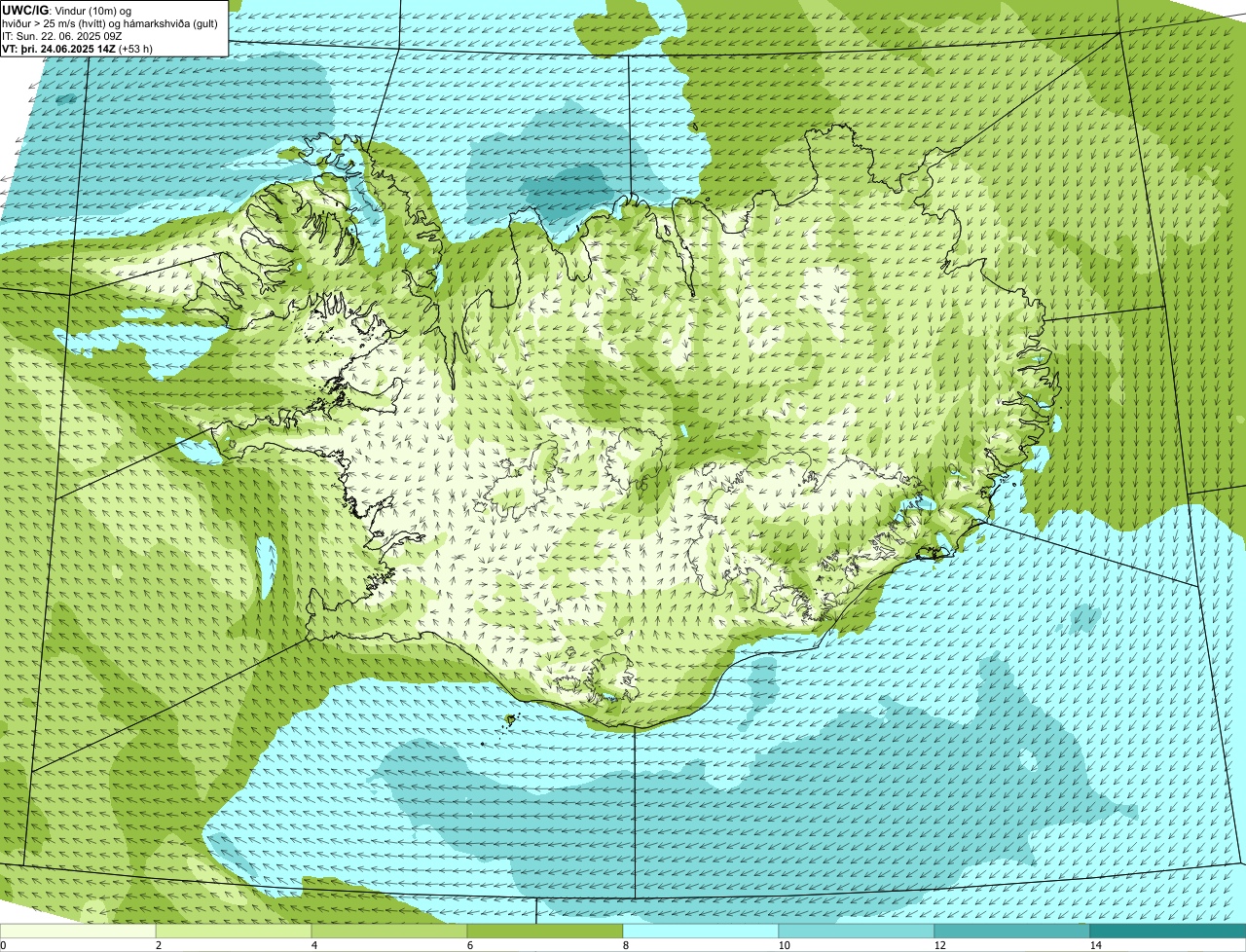
Task: Click the 12–14 m/s teal legend segment
Action: tap(1012, 932)
